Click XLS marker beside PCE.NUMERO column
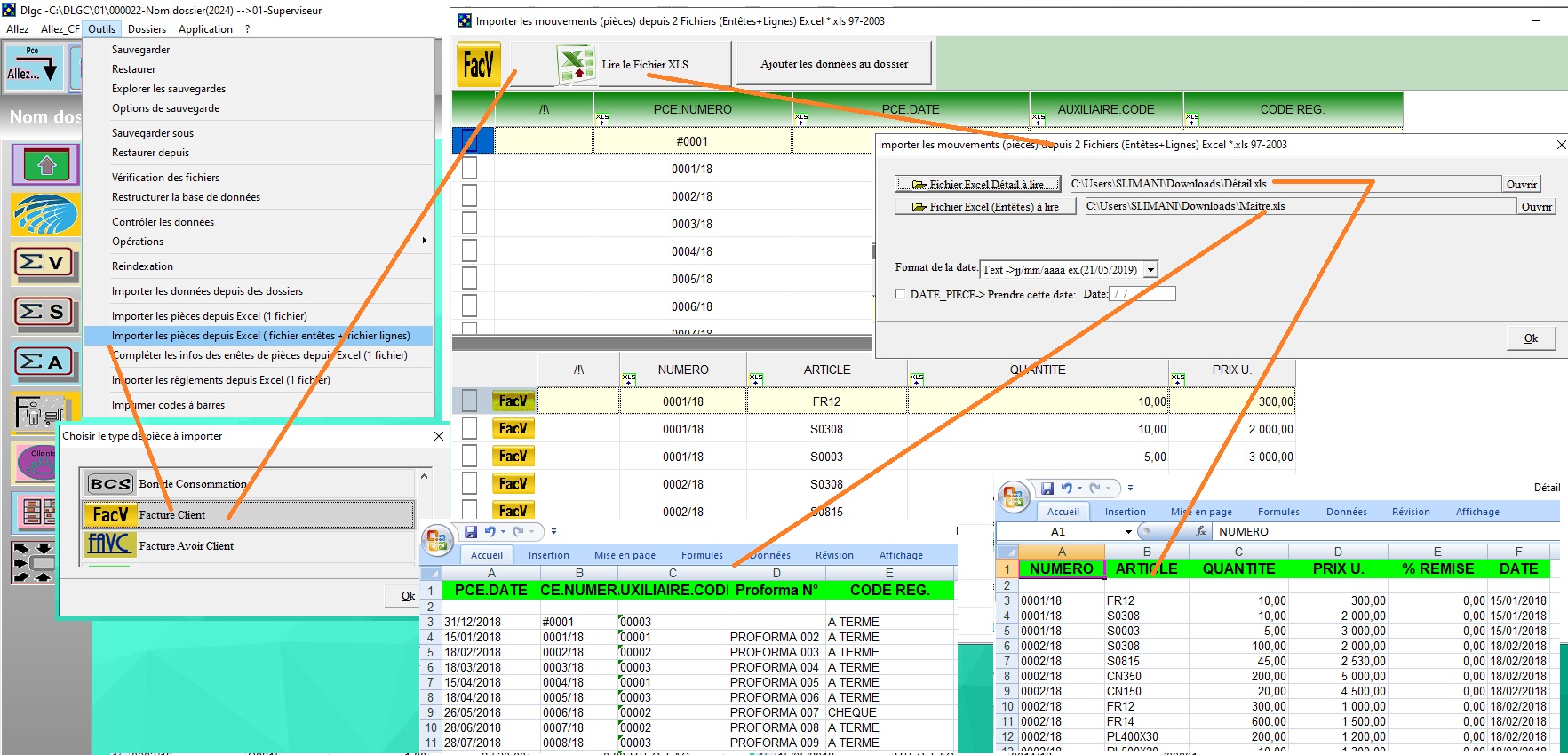The height and width of the screenshot is (755, 1568). (602, 118)
